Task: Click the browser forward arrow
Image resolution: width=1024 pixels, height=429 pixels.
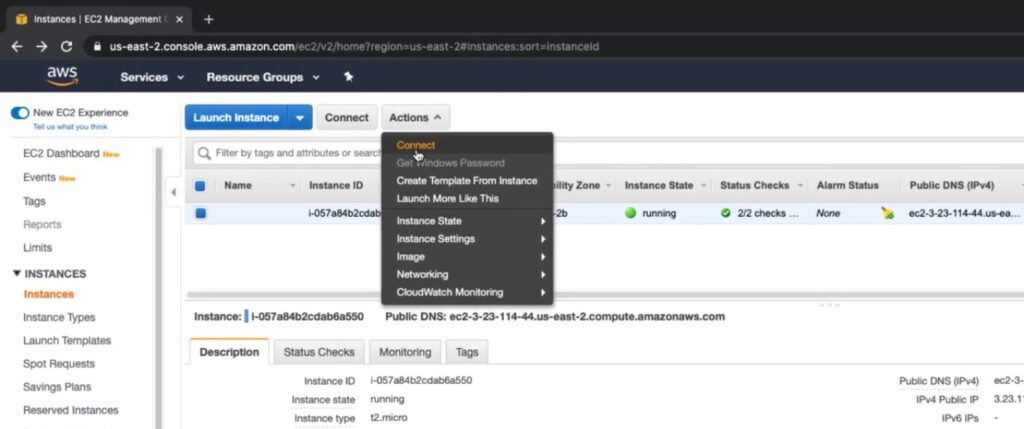Action: 42,46
